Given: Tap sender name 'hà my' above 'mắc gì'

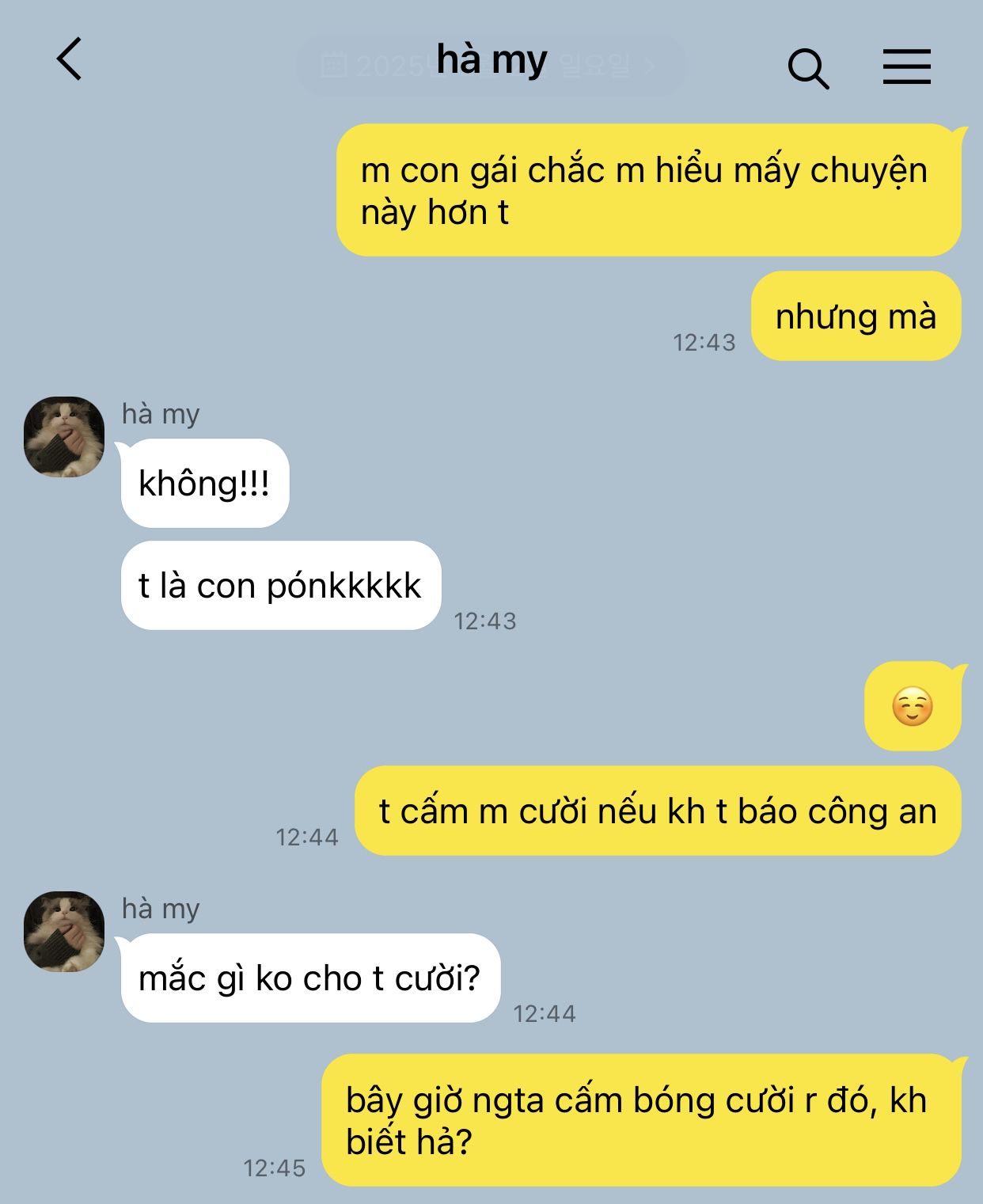Looking at the screenshot, I should pos(161,909).
